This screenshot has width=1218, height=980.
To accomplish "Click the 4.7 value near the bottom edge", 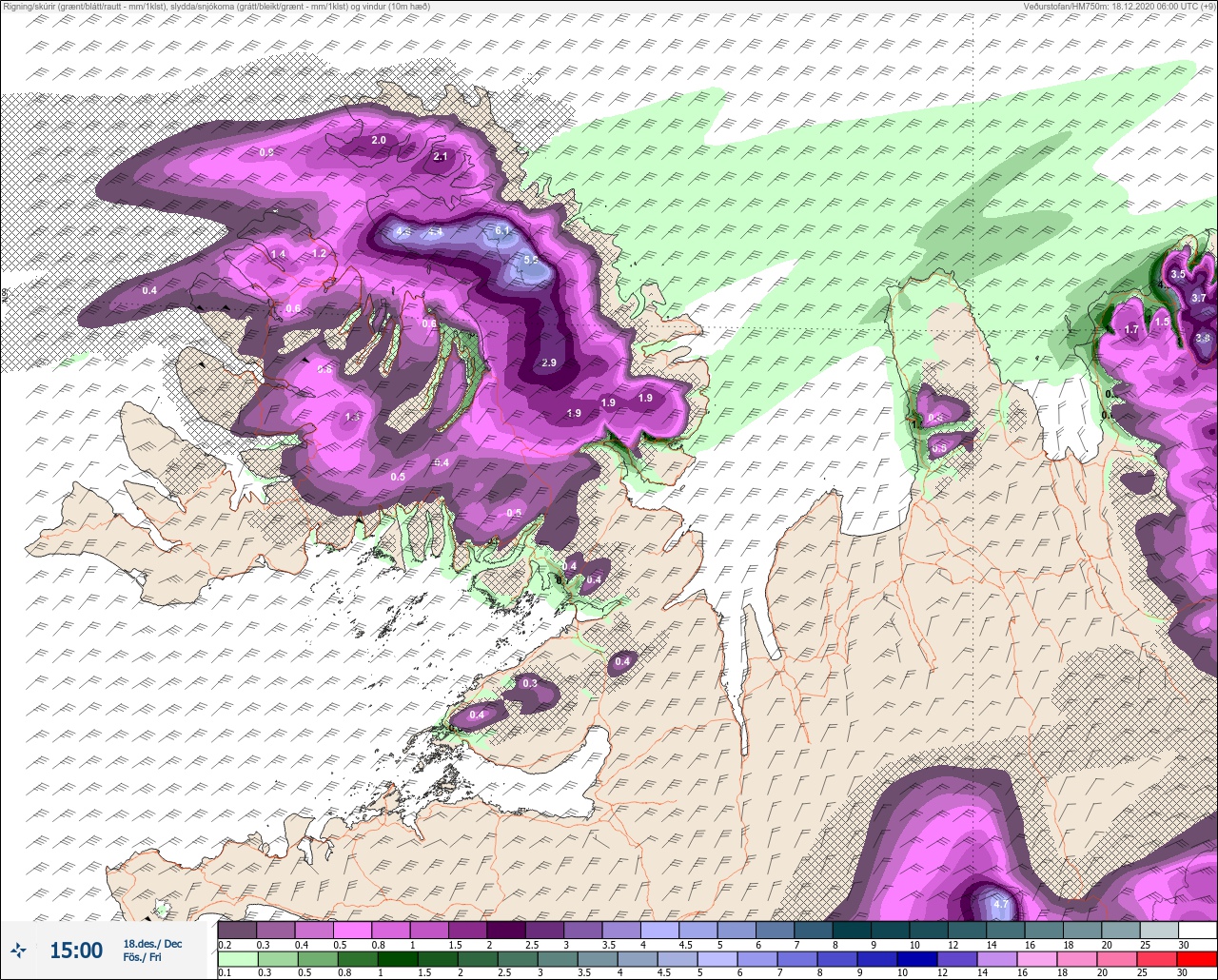I will point(1000,904).
